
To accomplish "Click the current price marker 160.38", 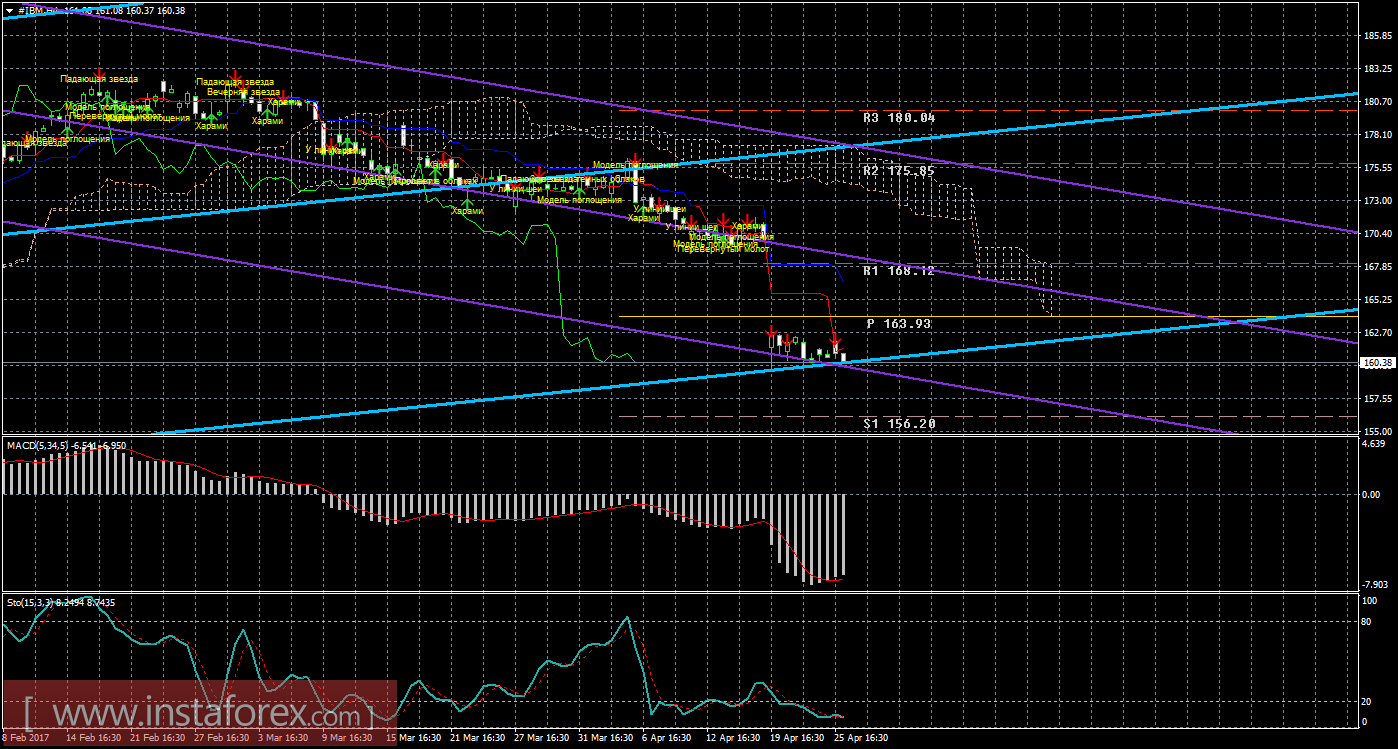I will [x=1378, y=363].
